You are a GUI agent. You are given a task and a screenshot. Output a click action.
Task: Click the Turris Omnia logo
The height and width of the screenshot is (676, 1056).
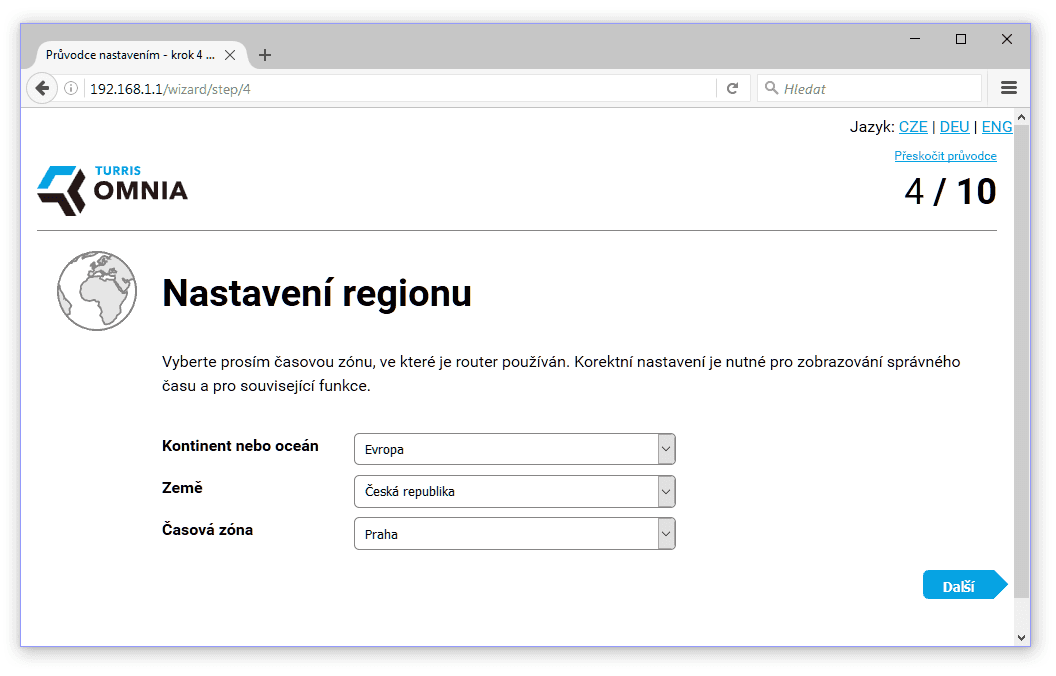coord(112,191)
